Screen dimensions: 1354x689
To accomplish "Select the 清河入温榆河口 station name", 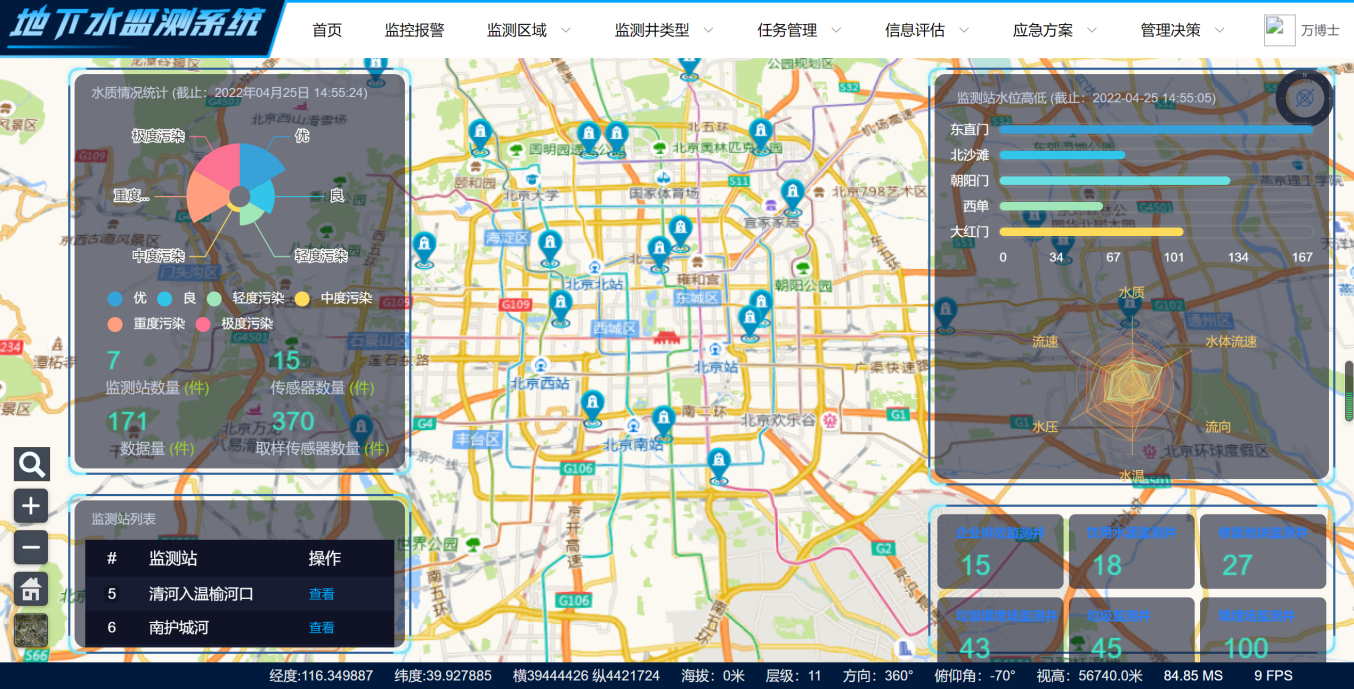I will (x=201, y=594).
